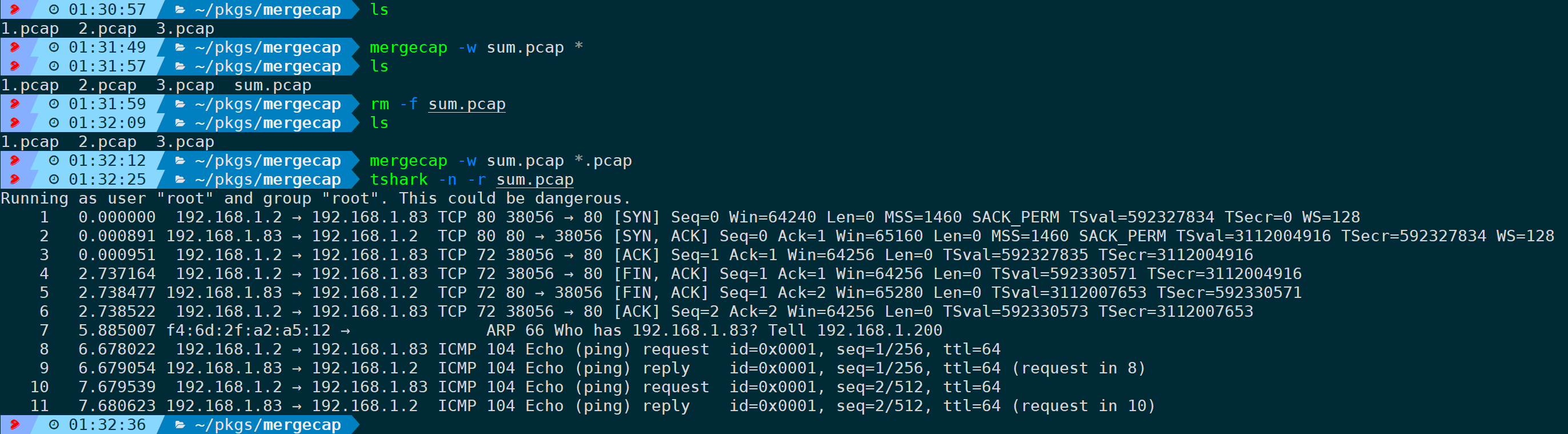1568x434 pixels.
Task: Click the tshark command word
Action: click(x=399, y=180)
